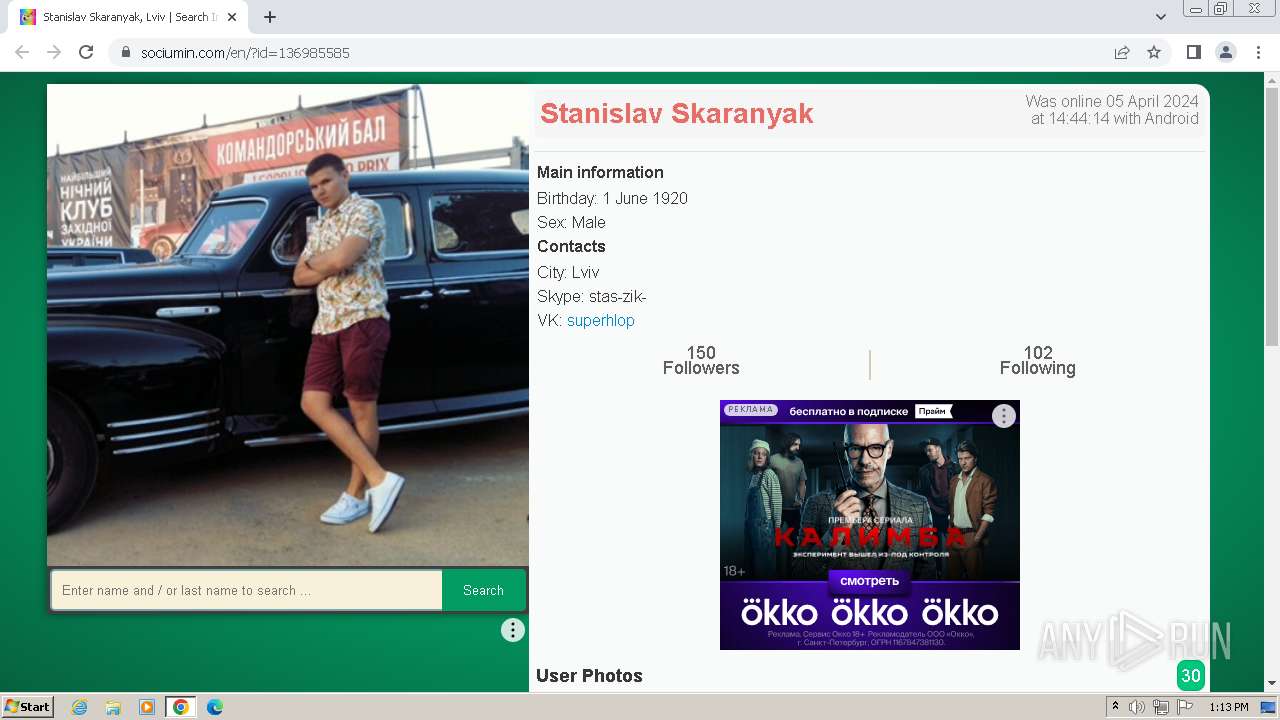Switch to the Chrome taskbar icon
The height and width of the screenshot is (720, 1280).
click(181, 707)
